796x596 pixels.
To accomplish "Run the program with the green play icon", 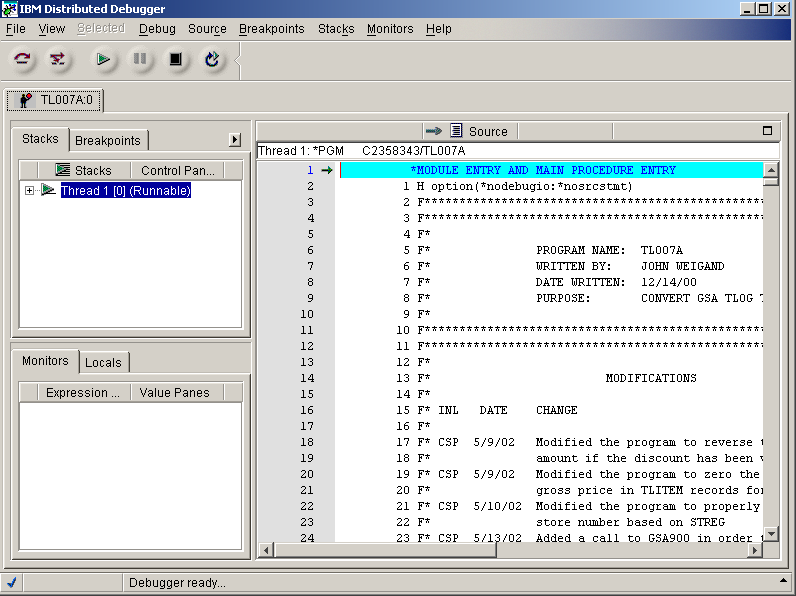I will [x=104, y=59].
